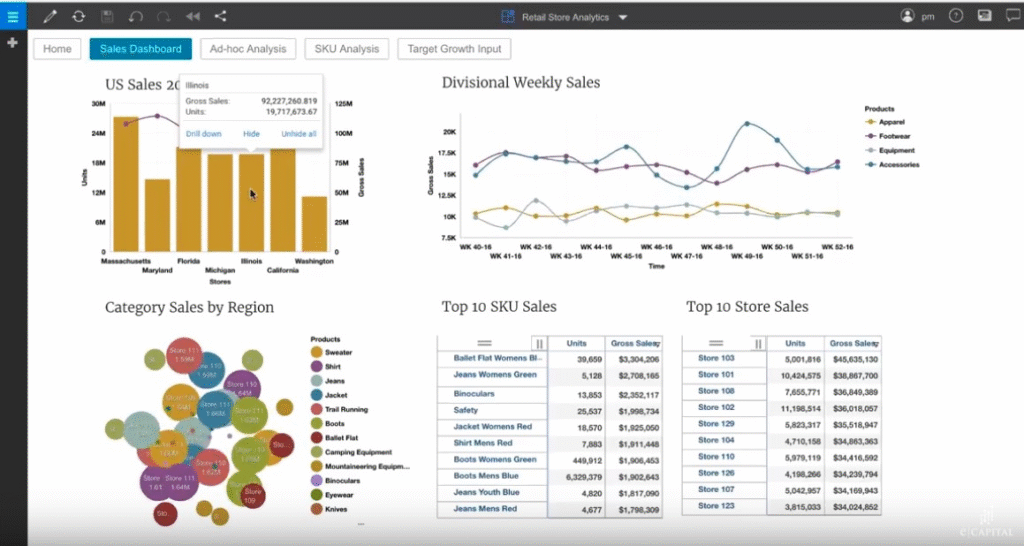Open the hamburger main menu
The width and height of the screenshot is (1024, 546).
pos(13,16)
